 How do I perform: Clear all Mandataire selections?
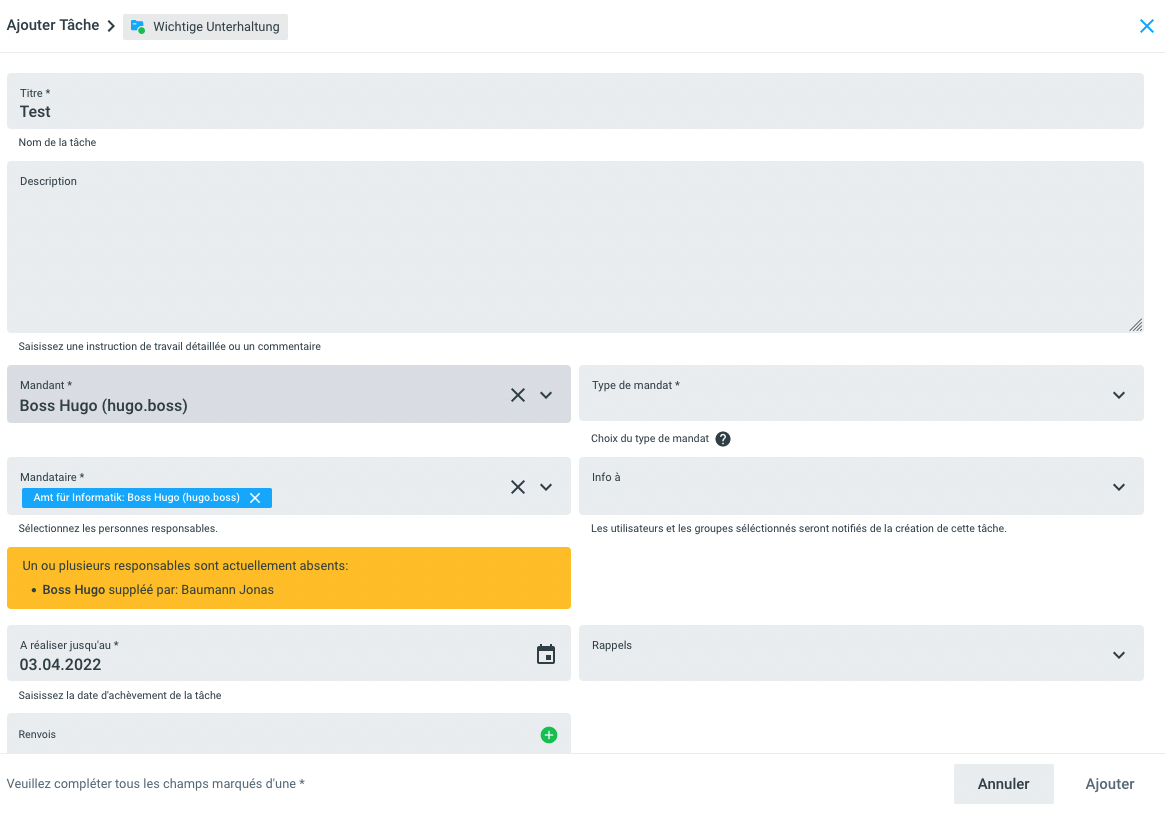[518, 487]
